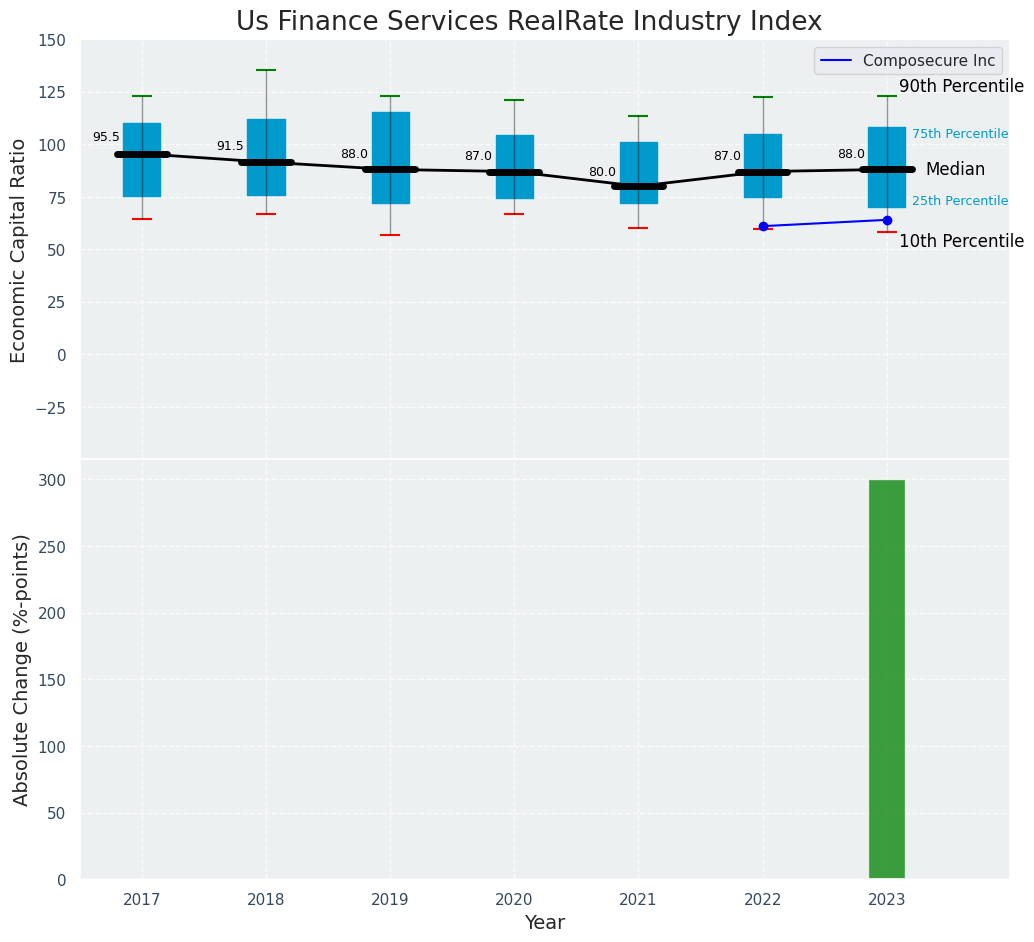The height and width of the screenshot is (942, 1034).
Task: Select the 2017 tick on the year axis
Action: (142, 900)
